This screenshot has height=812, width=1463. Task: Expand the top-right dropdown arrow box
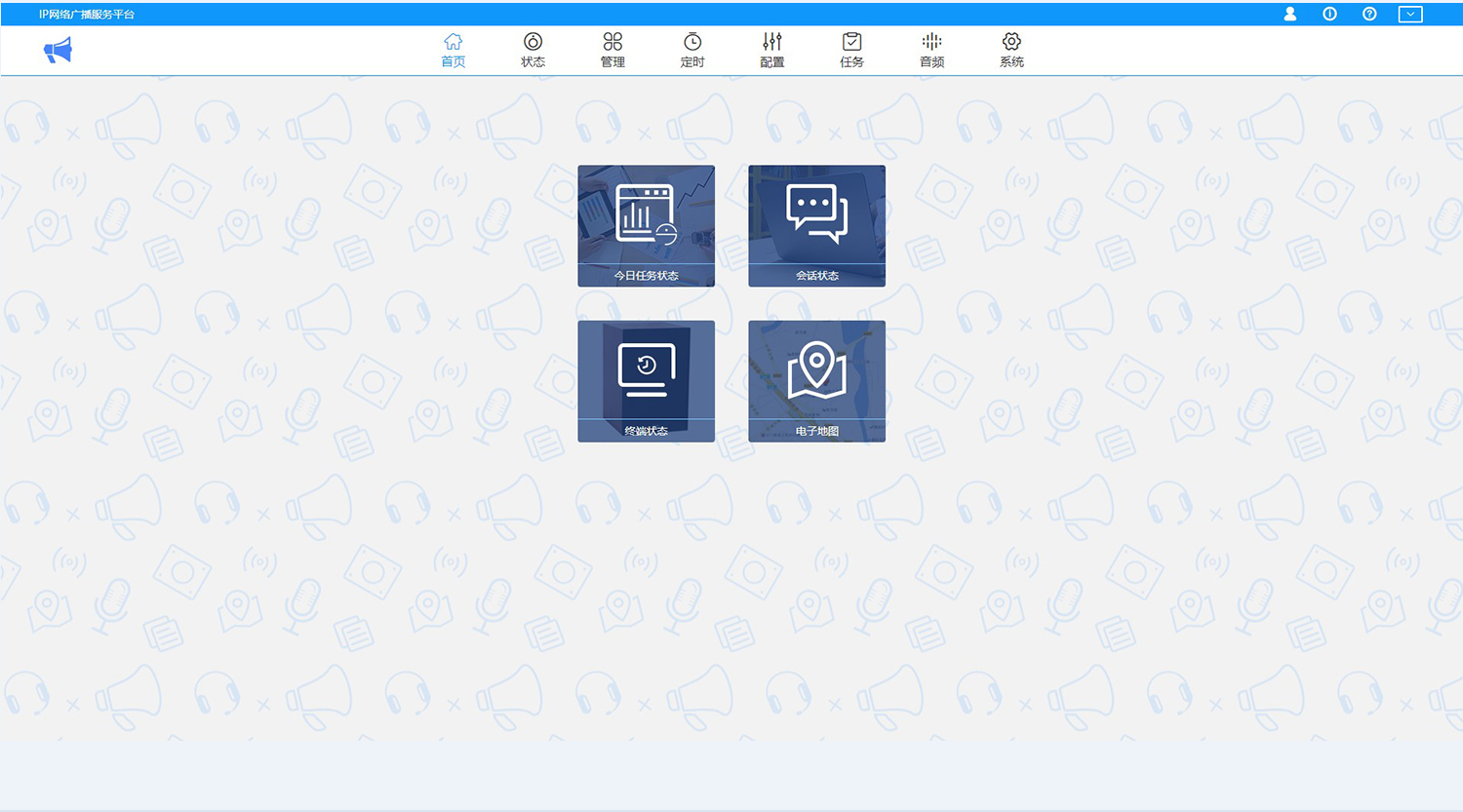click(1410, 14)
